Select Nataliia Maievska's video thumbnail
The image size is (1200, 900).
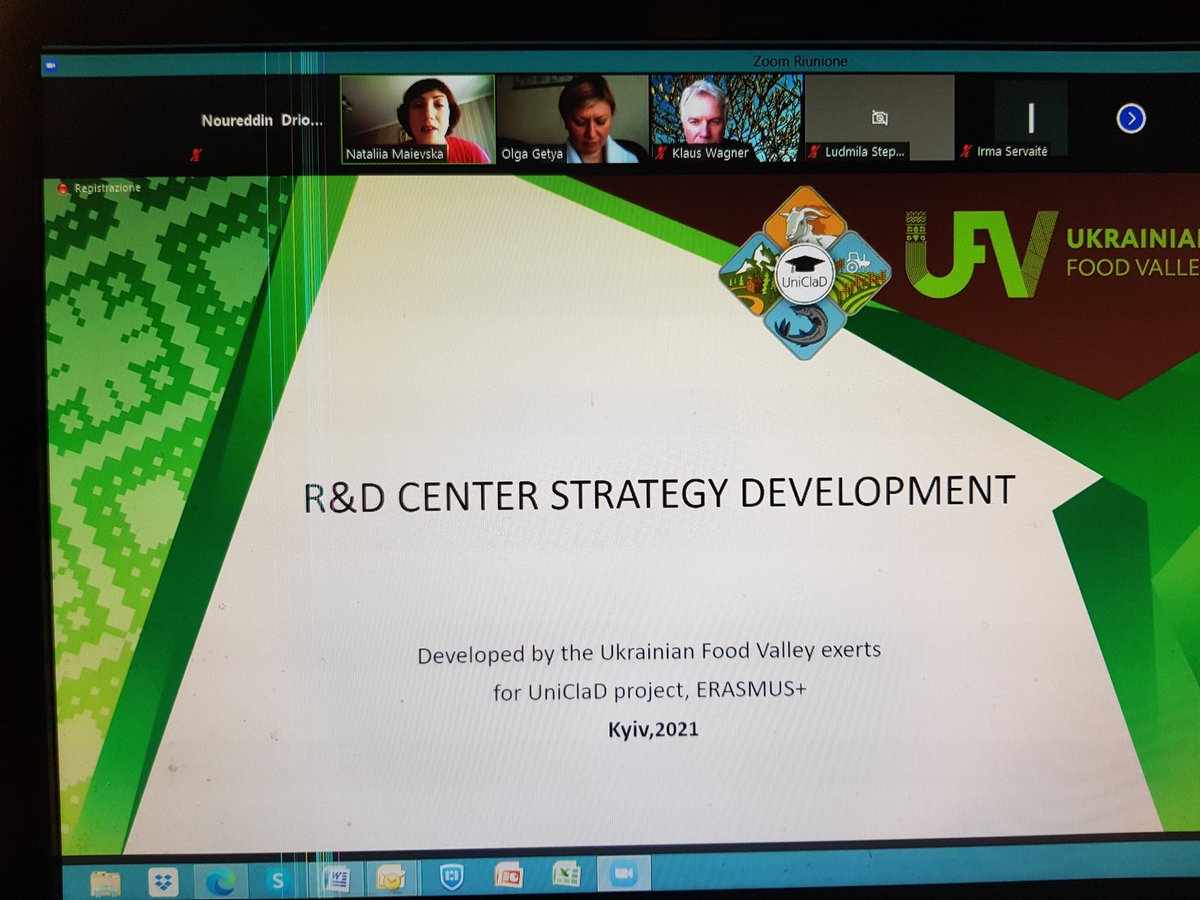418,120
